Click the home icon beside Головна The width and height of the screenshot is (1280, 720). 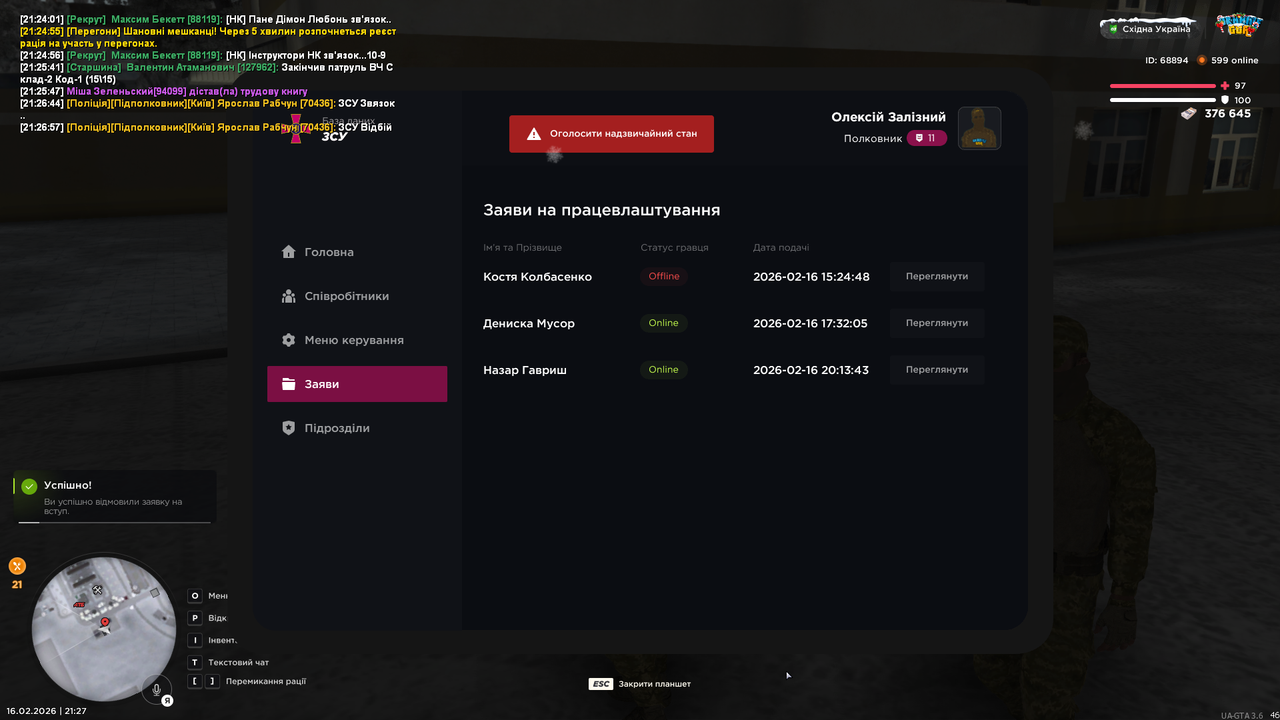(x=289, y=252)
